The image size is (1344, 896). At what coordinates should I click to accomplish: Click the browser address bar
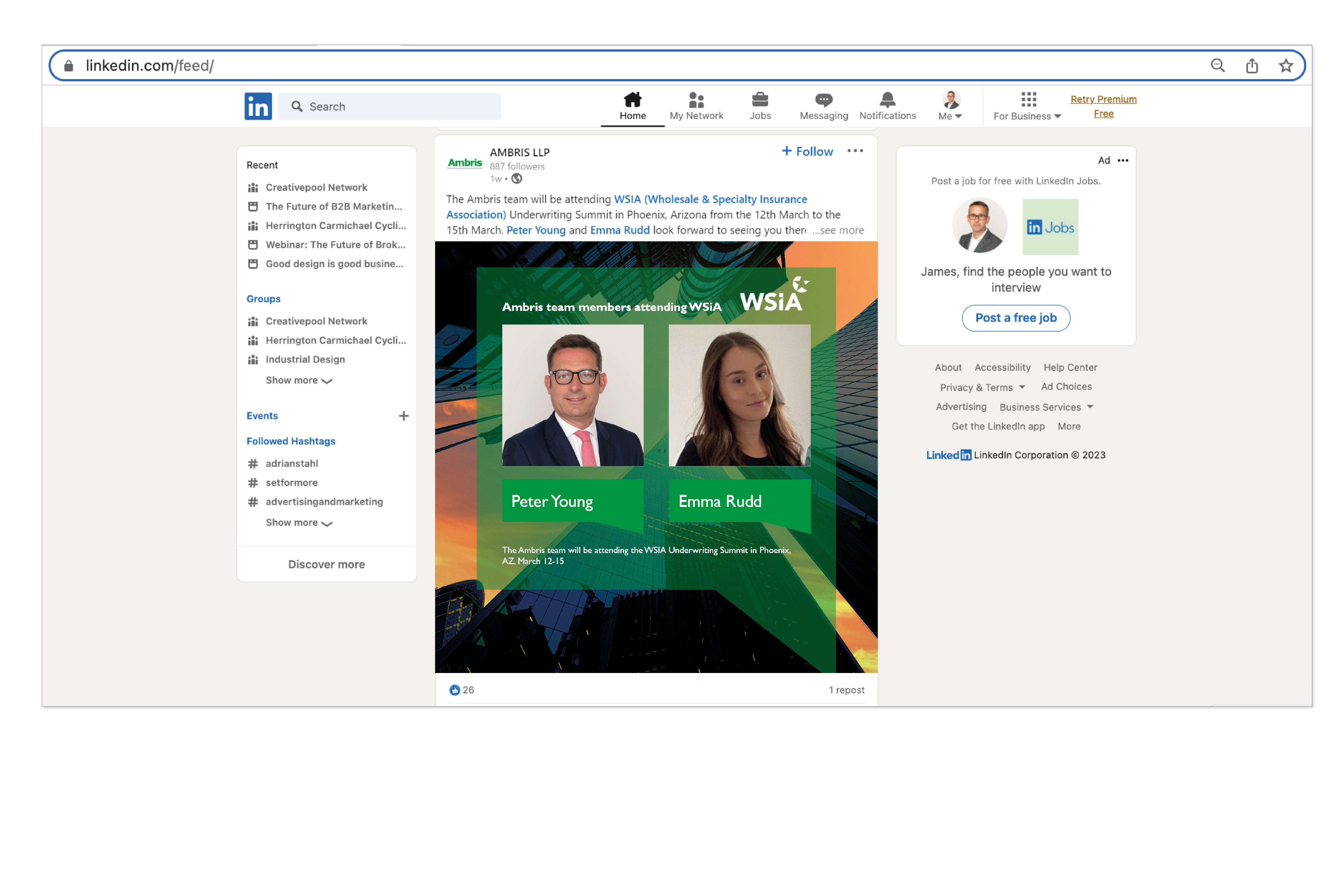677,66
